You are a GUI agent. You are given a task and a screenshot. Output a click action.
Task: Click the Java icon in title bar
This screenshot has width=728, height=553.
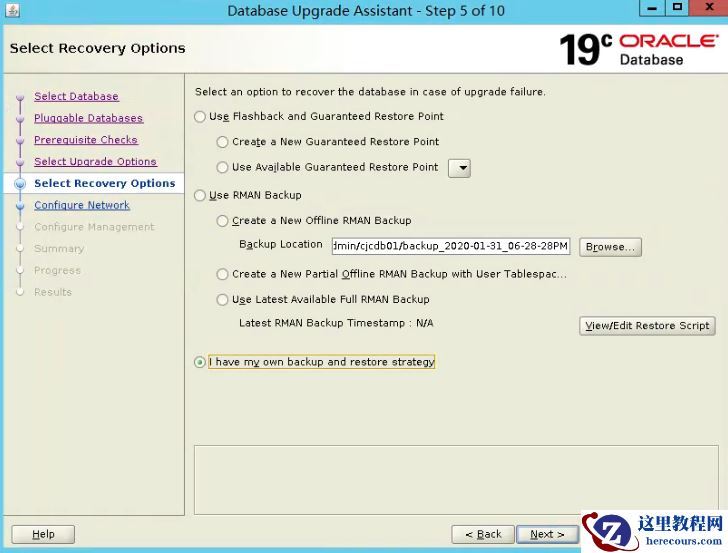(x=12, y=10)
